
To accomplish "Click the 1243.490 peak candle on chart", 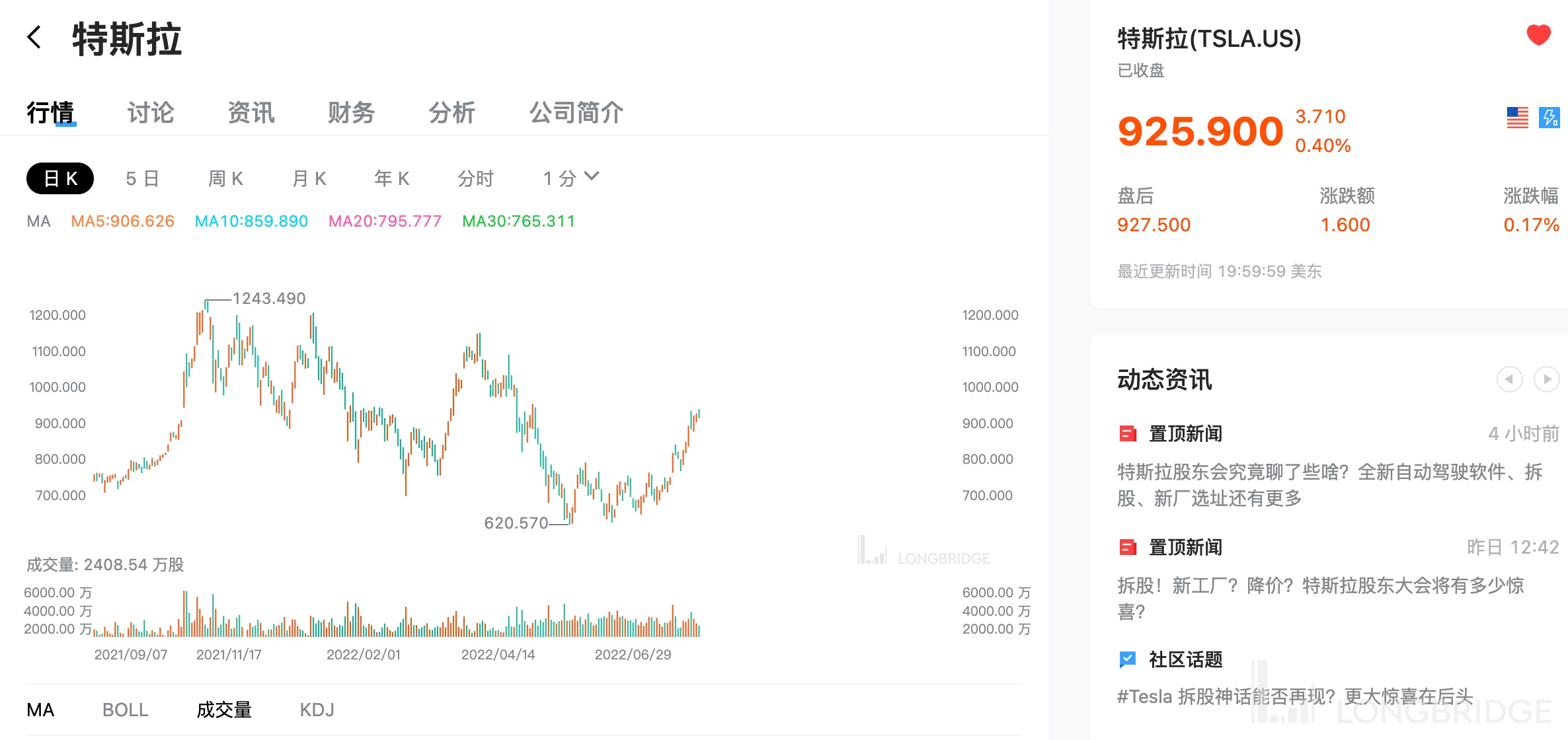I will (x=207, y=307).
